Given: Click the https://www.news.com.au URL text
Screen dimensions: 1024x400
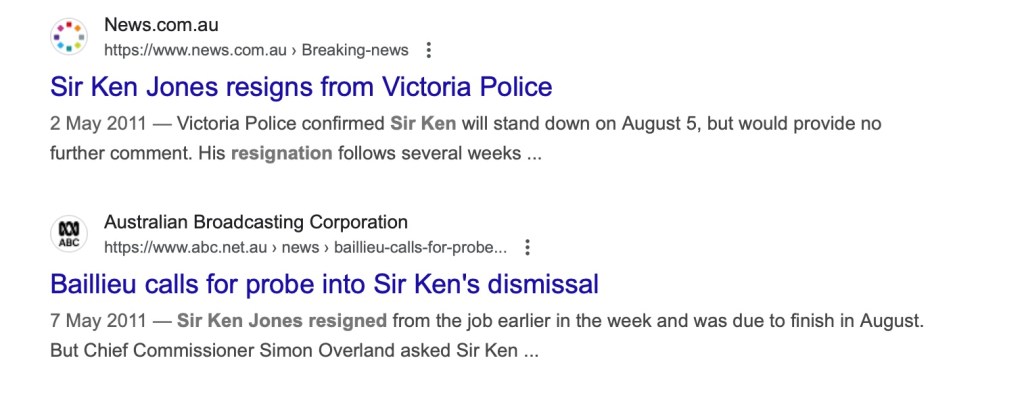Looking at the screenshot, I should click(195, 49).
